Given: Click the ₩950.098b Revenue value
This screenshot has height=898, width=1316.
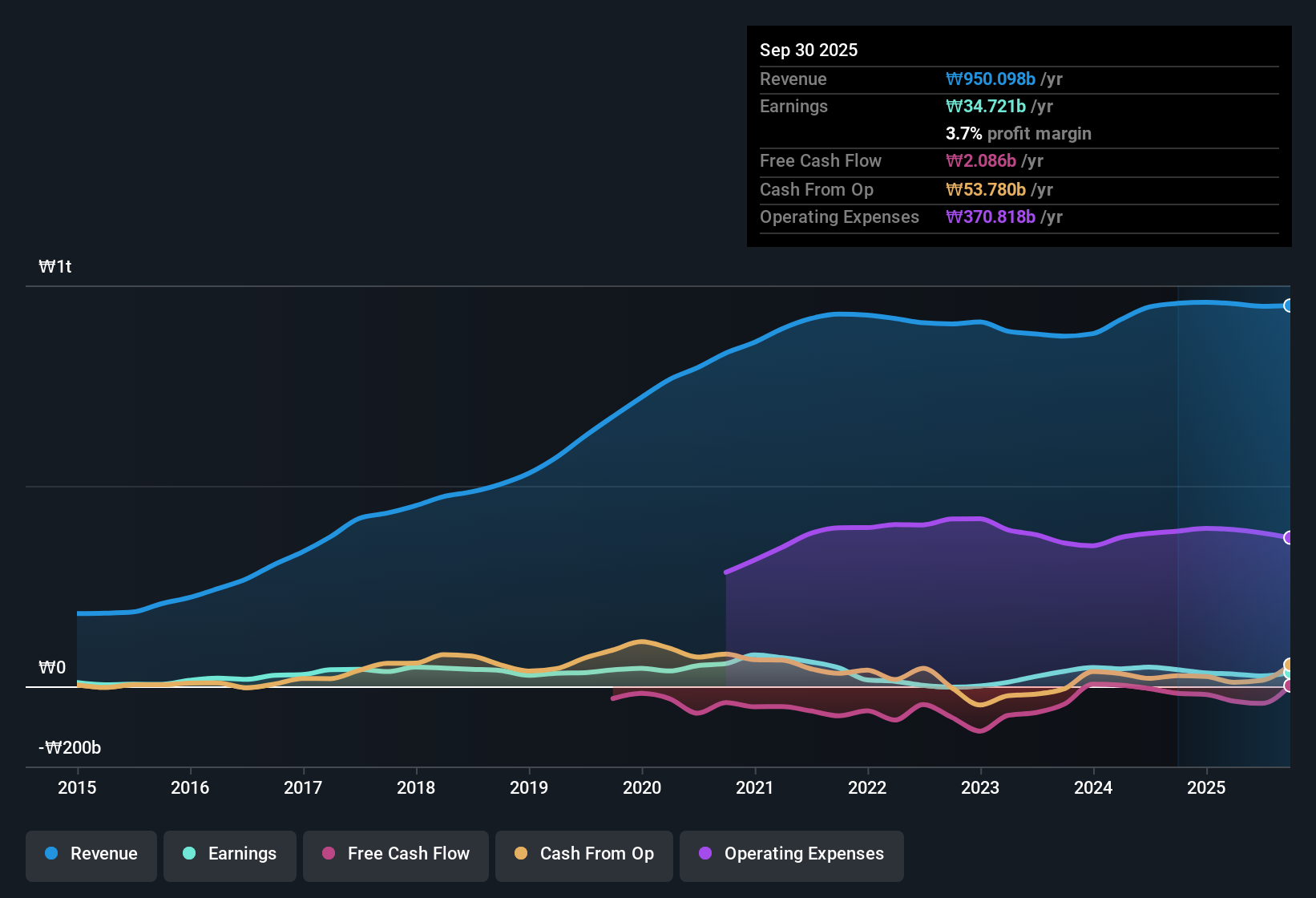Looking at the screenshot, I should click(991, 79).
